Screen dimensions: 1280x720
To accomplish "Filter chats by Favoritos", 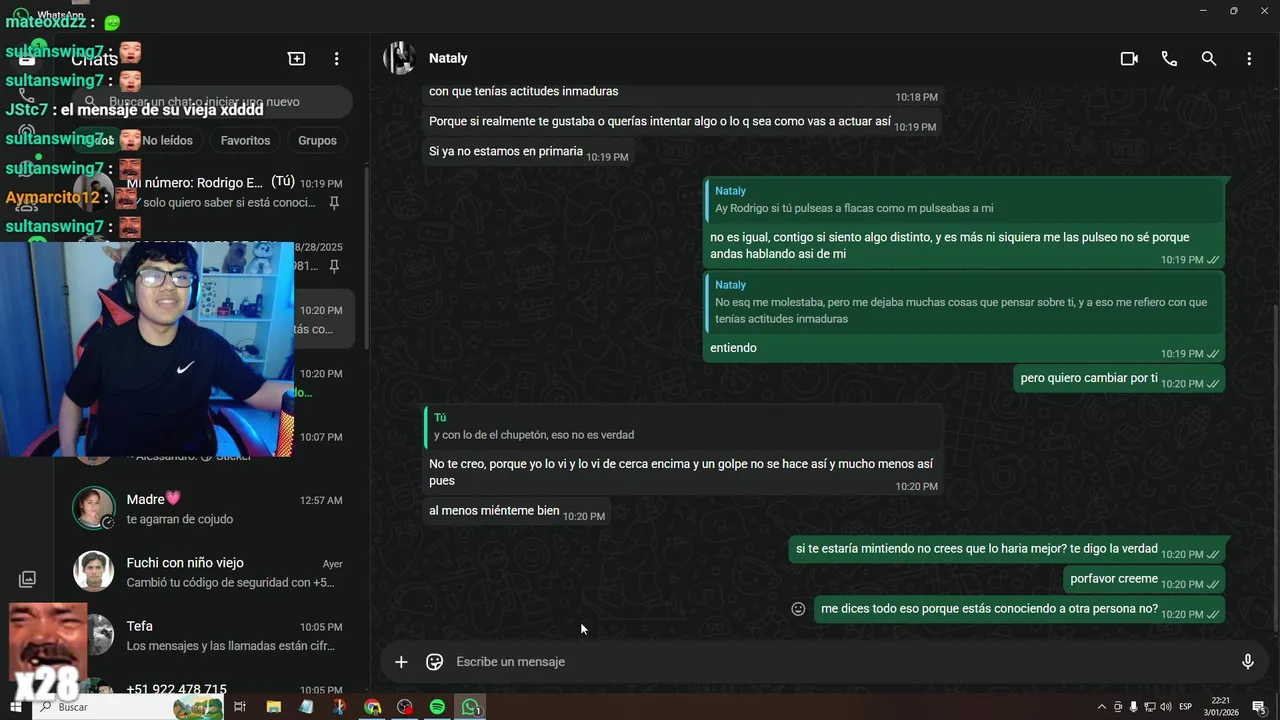I will tap(245, 141).
